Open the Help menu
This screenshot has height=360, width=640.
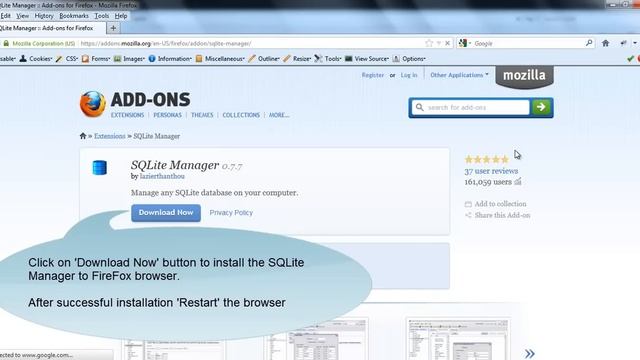pyautogui.click(x=121, y=16)
